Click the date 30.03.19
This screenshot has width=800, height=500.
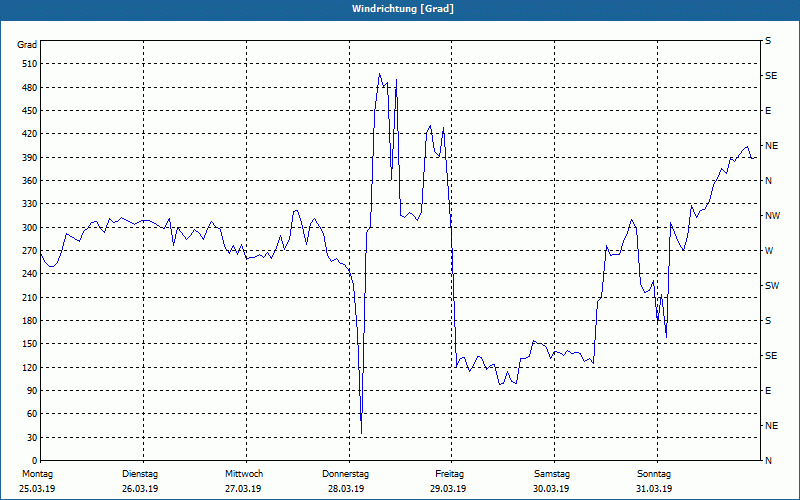coord(552,489)
